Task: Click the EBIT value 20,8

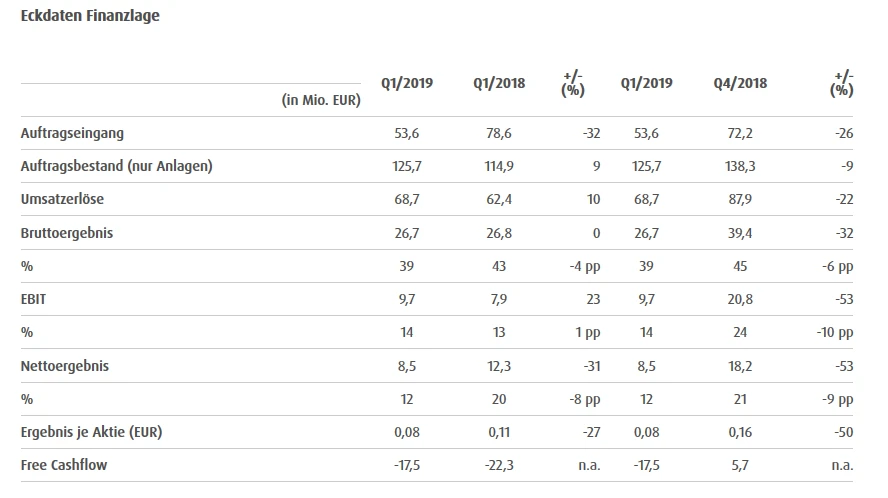Action: point(741,299)
